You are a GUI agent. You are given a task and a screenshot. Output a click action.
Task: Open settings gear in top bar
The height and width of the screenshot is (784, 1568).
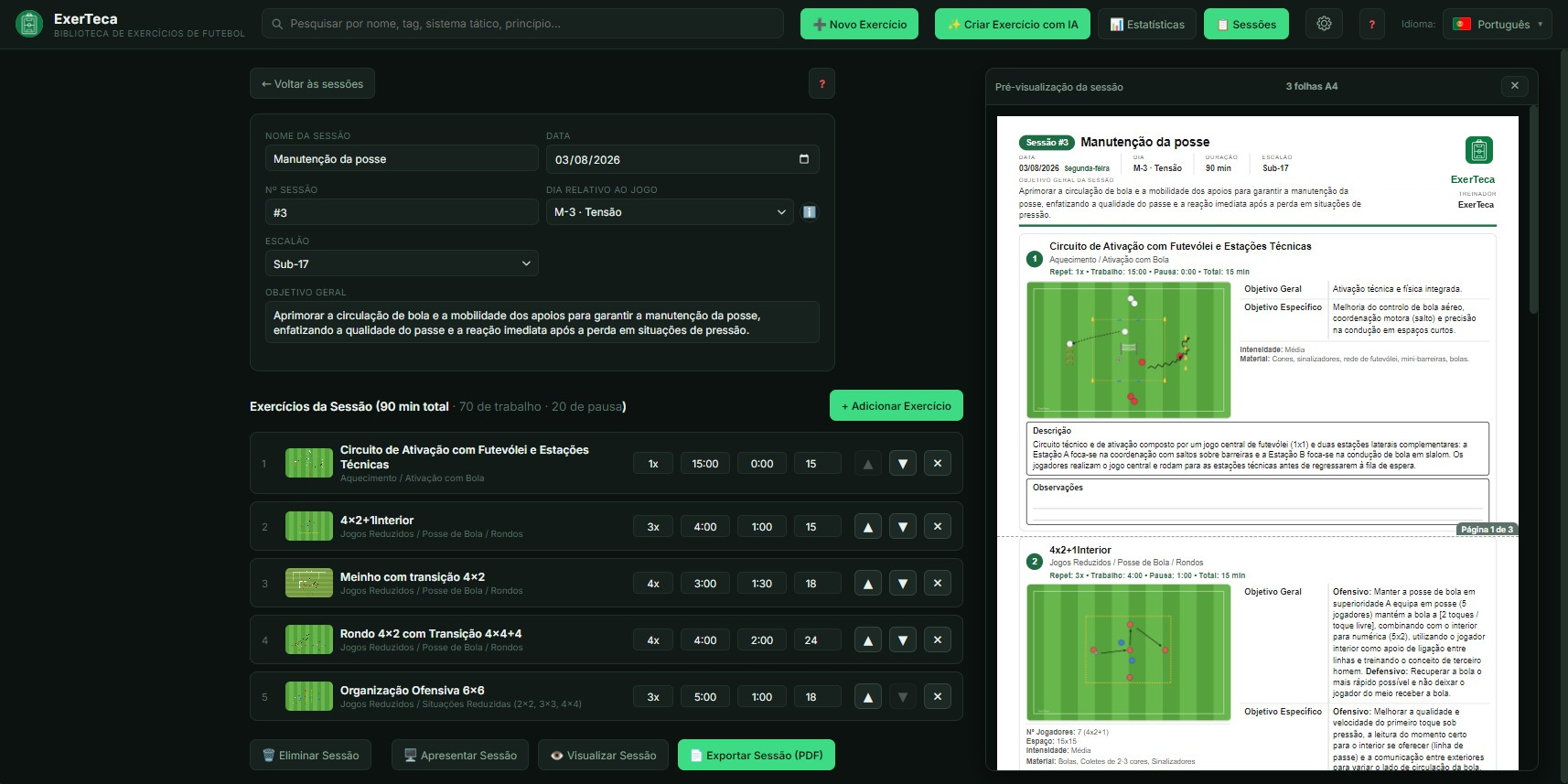1324,24
